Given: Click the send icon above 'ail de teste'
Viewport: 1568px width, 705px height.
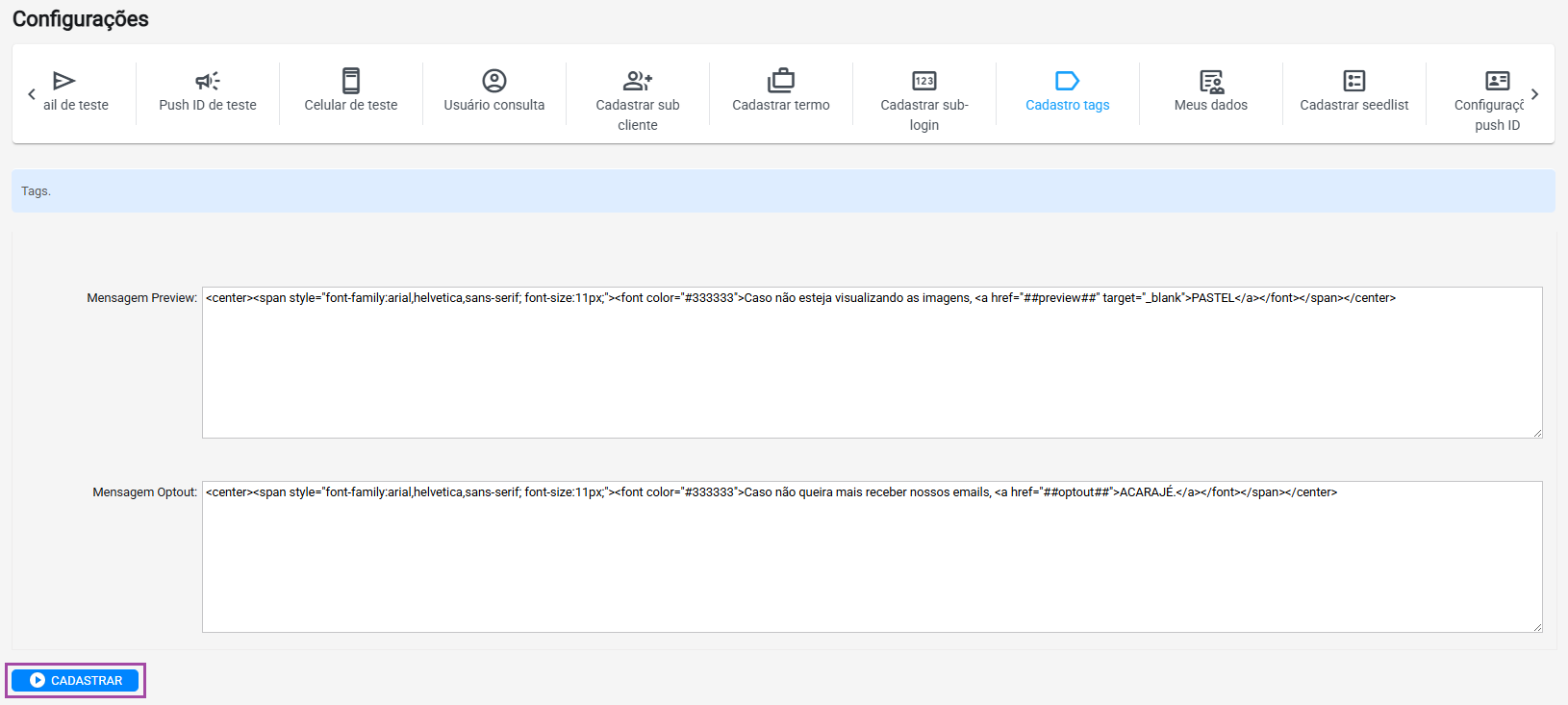Looking at the screenshot, I should pos(63,81).
